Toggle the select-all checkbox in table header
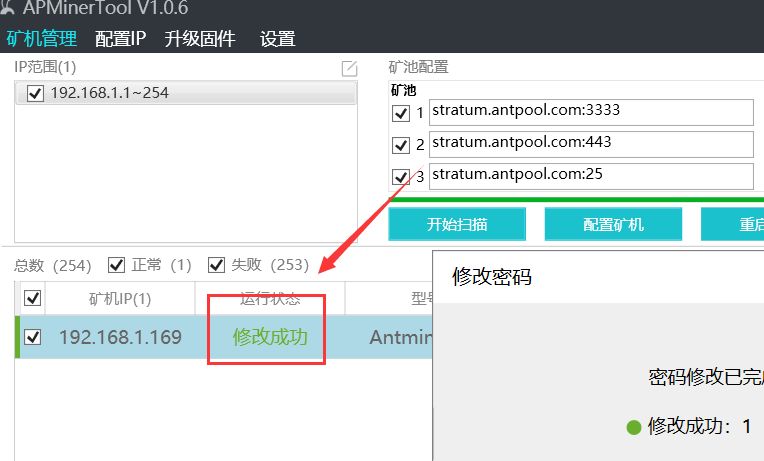This screenshot has width=764, height=461. [32, 298]
